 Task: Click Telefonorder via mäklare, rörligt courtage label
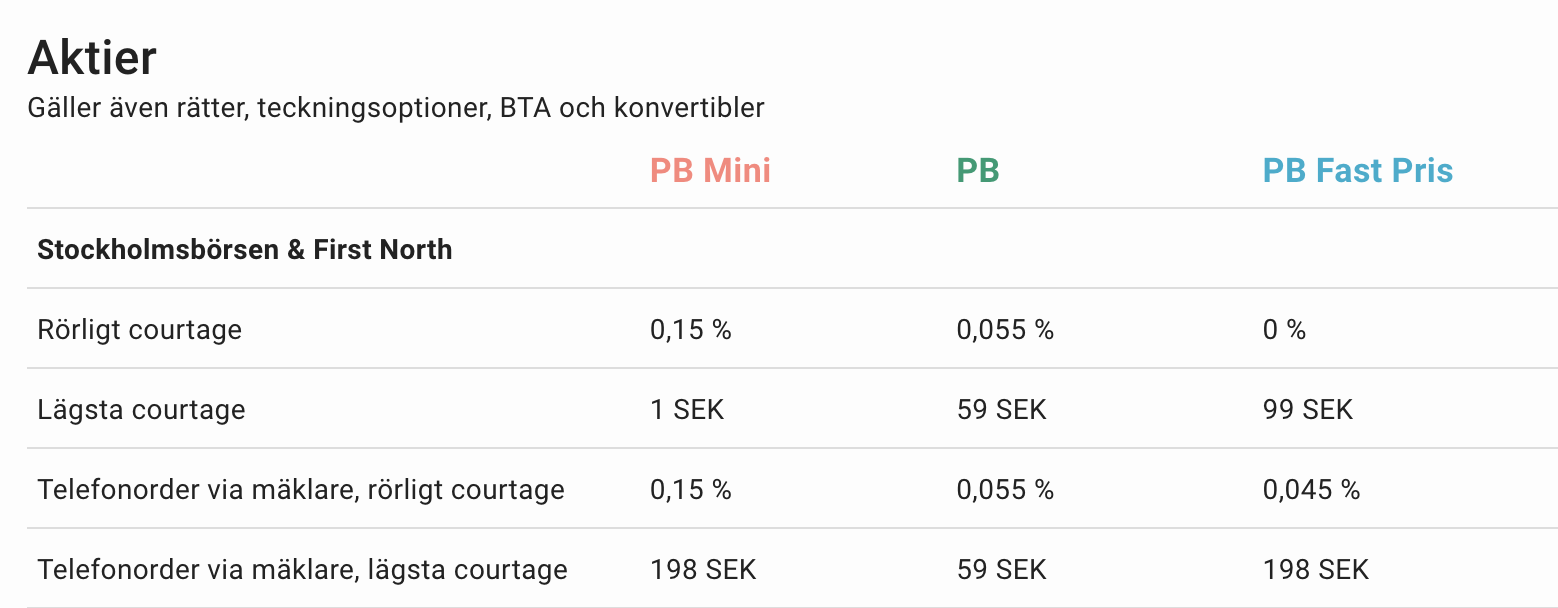click(300, 489)
